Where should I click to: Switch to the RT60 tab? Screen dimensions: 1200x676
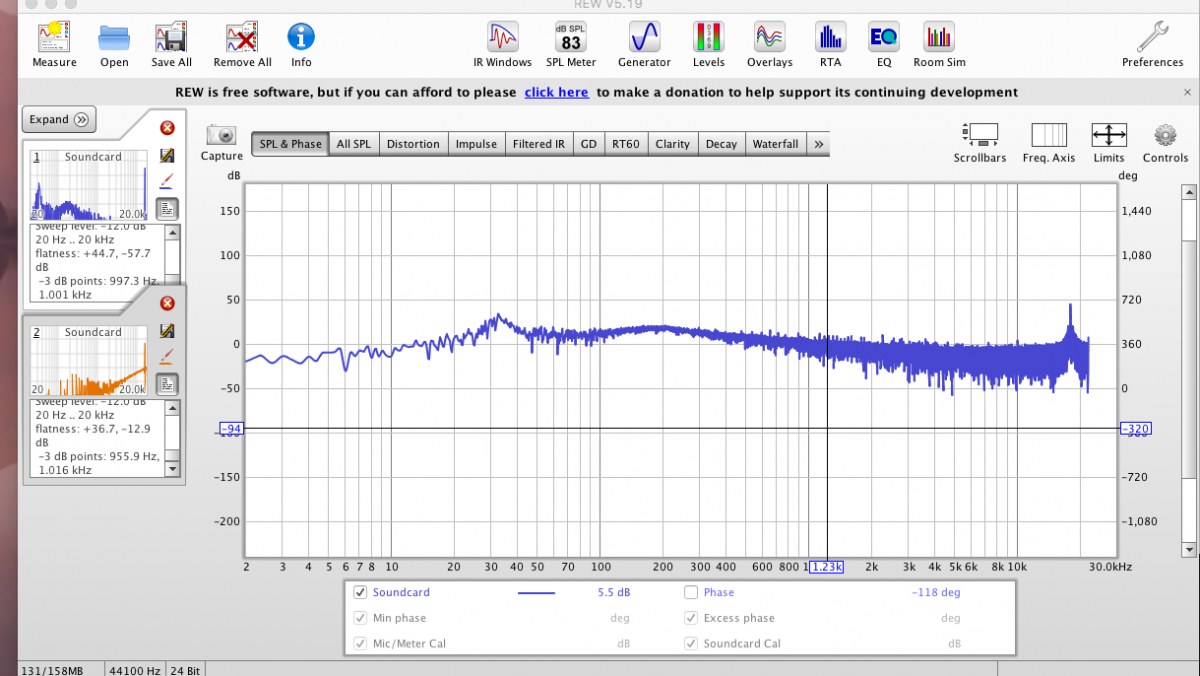[626, 144]
